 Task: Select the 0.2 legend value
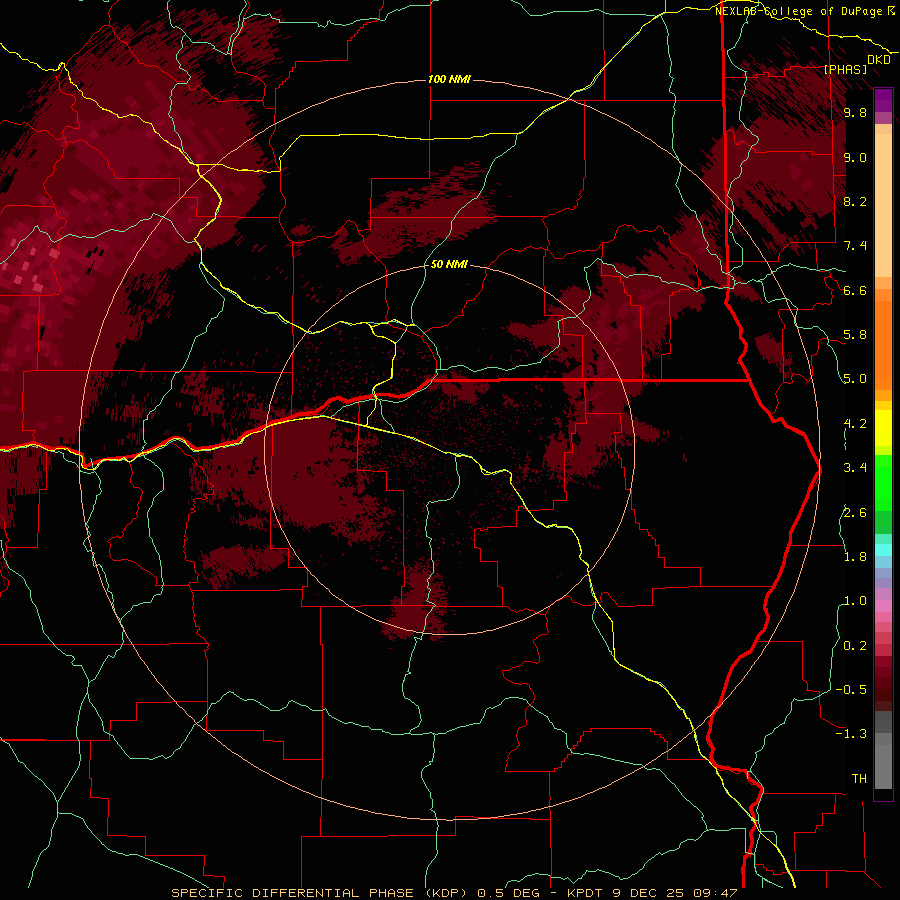(855, 646)
